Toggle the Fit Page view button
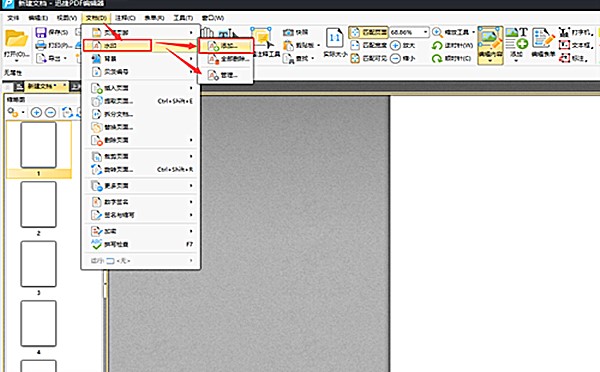 (368, 33)
